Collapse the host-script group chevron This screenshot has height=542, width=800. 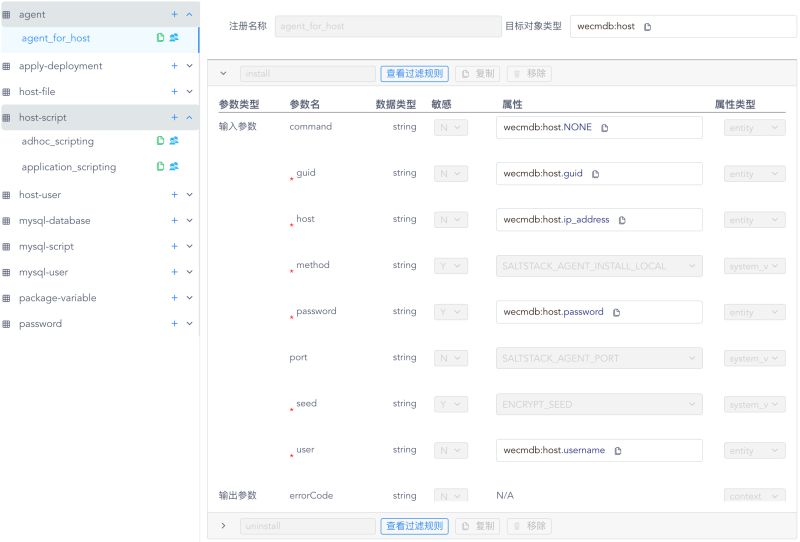189,117
